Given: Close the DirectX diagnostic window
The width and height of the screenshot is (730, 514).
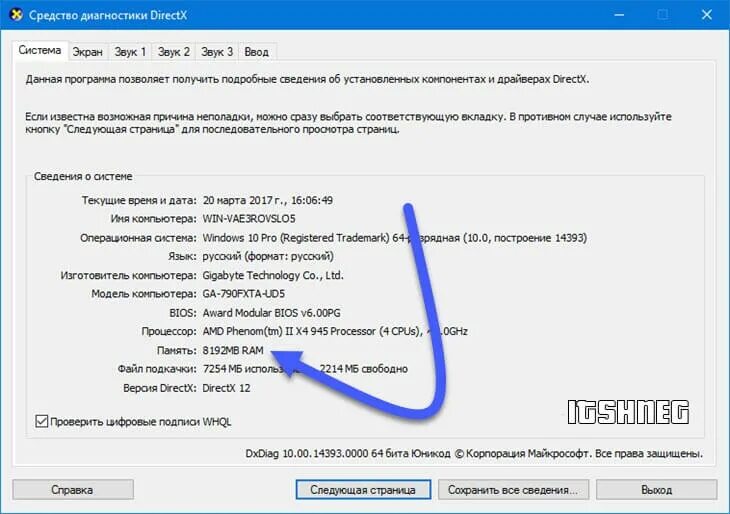Looking at the screenshot, I should pyautogui.click(x=707, y=15).
